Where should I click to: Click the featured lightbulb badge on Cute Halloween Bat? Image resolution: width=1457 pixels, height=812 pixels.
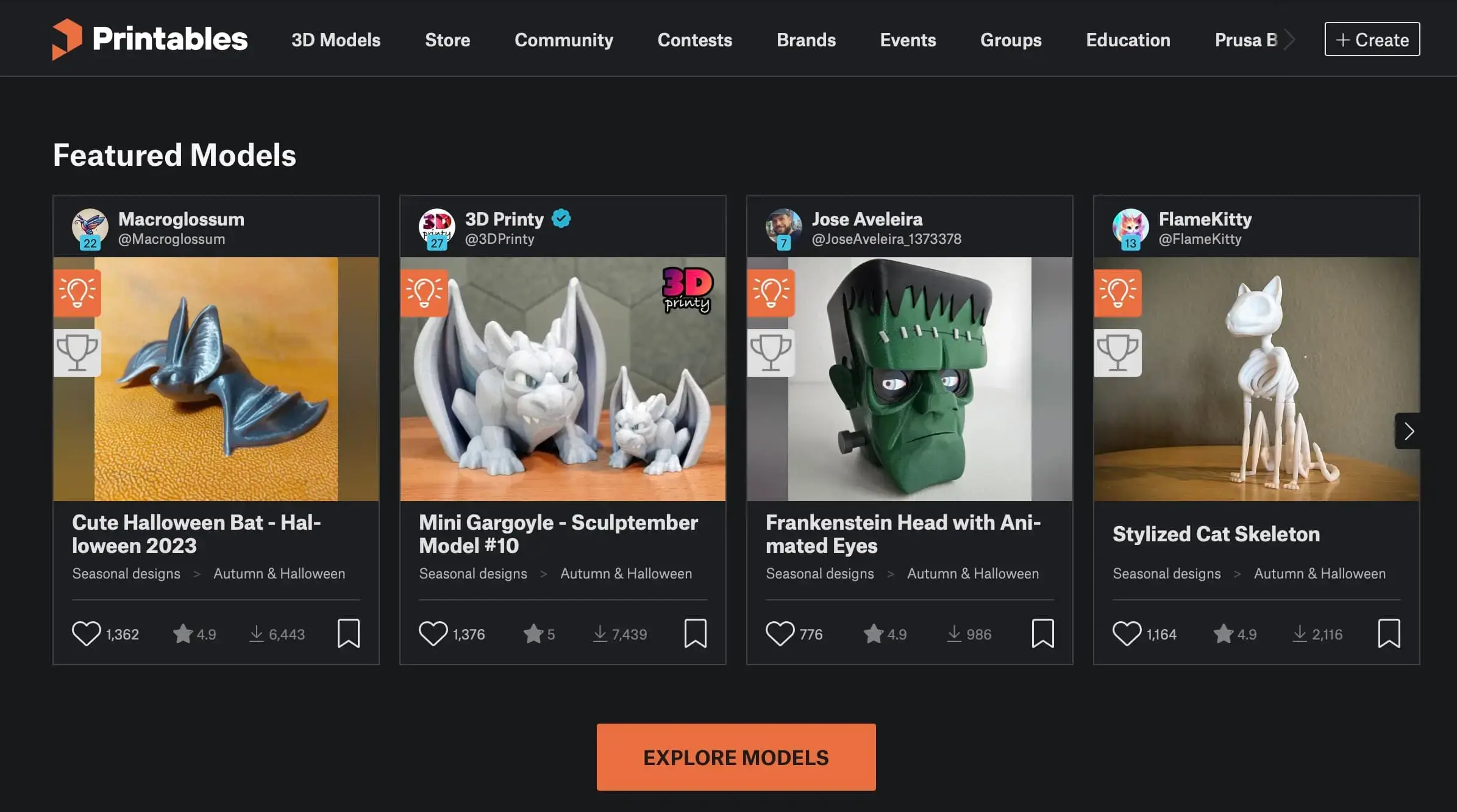(77, 293)
